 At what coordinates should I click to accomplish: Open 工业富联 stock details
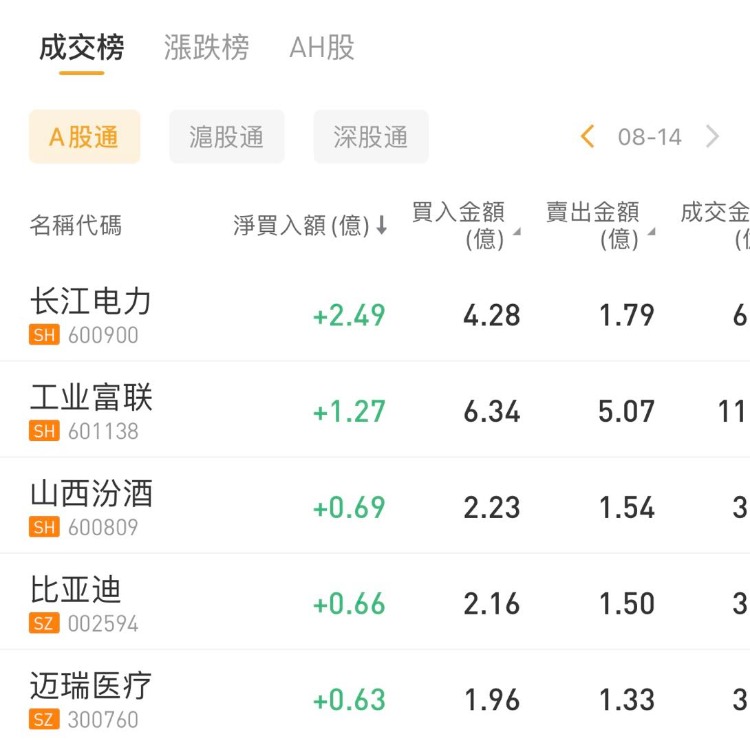tap(91, 397)
